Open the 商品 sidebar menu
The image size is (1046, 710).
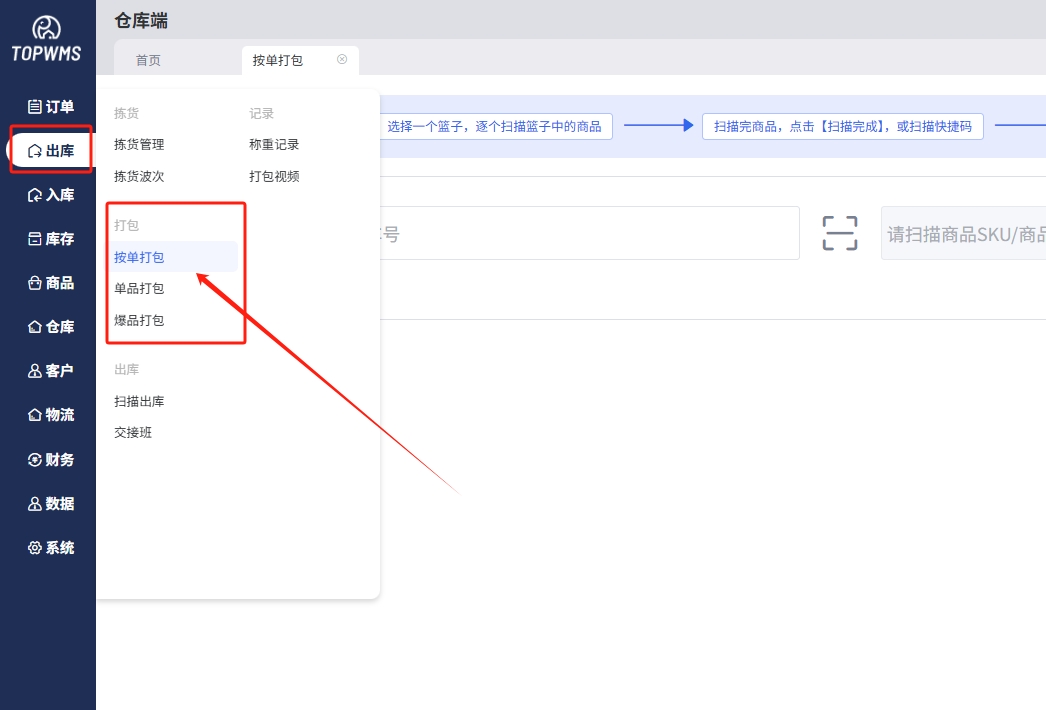click(51, 283)
